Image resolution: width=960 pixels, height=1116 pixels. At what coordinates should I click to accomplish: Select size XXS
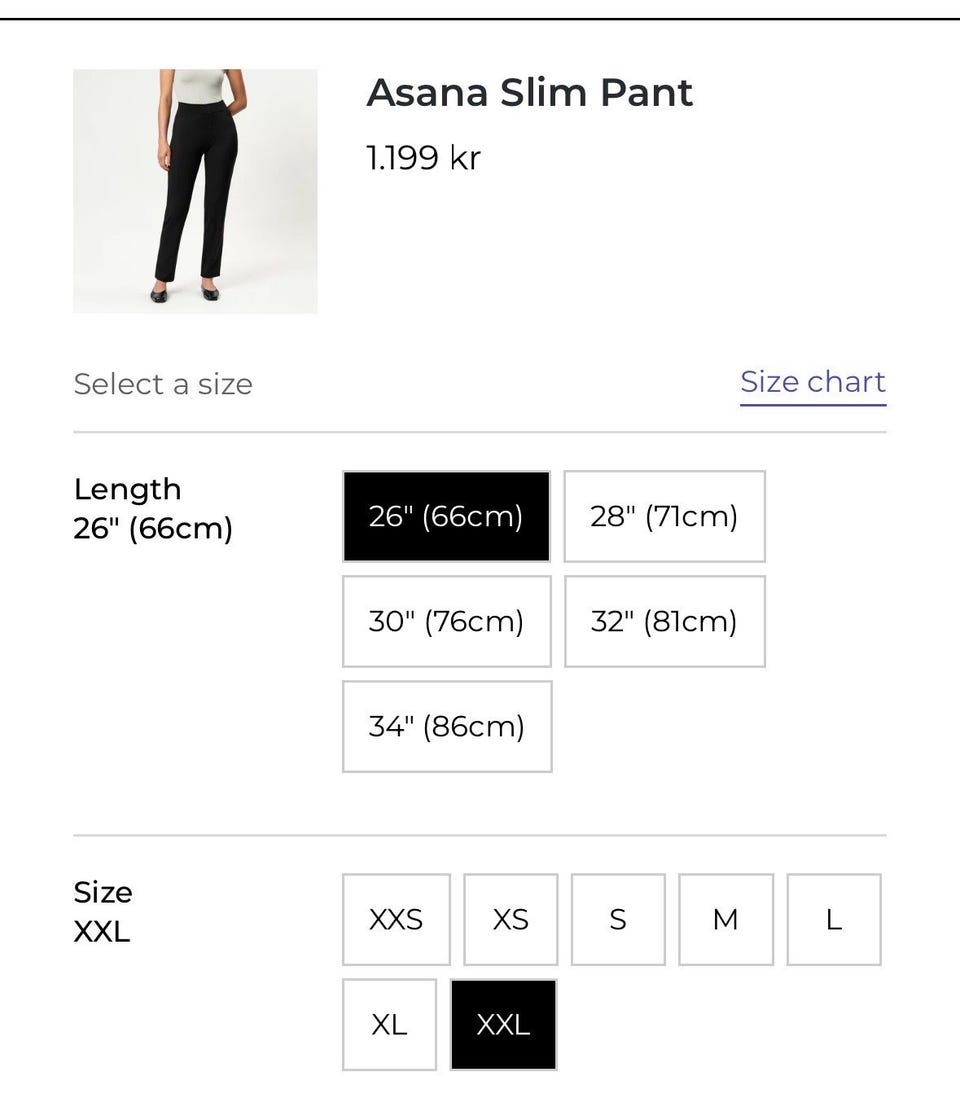(x=396, y=919)
